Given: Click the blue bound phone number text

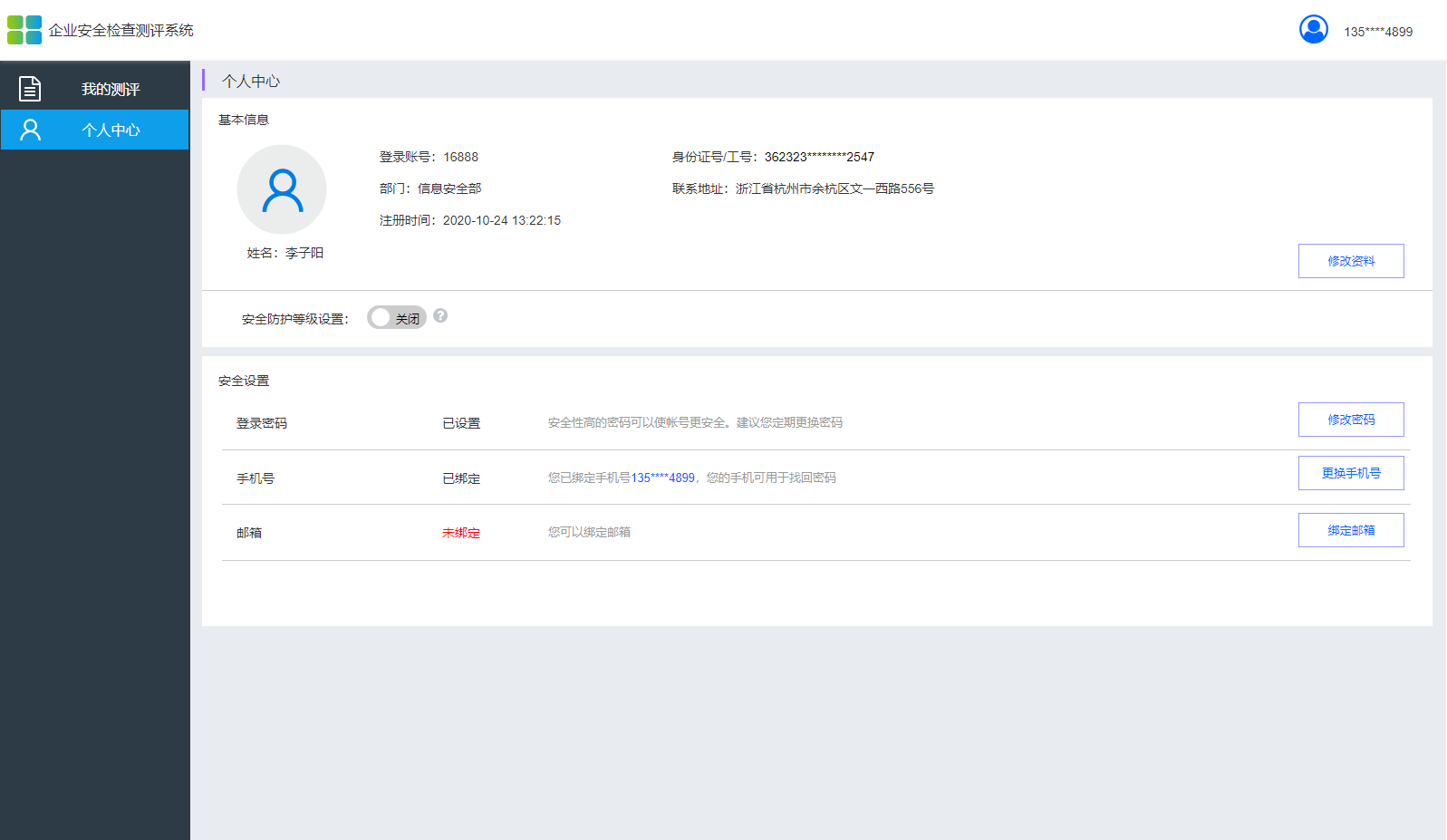Looking at the screenshot, I should [663, 478].
